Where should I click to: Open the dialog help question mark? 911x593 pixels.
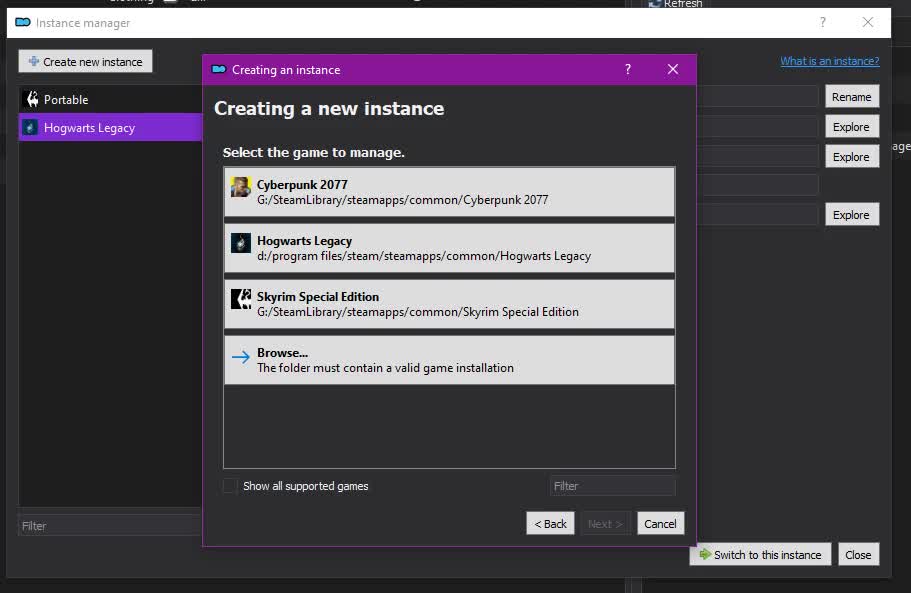(x=628, y=69)
